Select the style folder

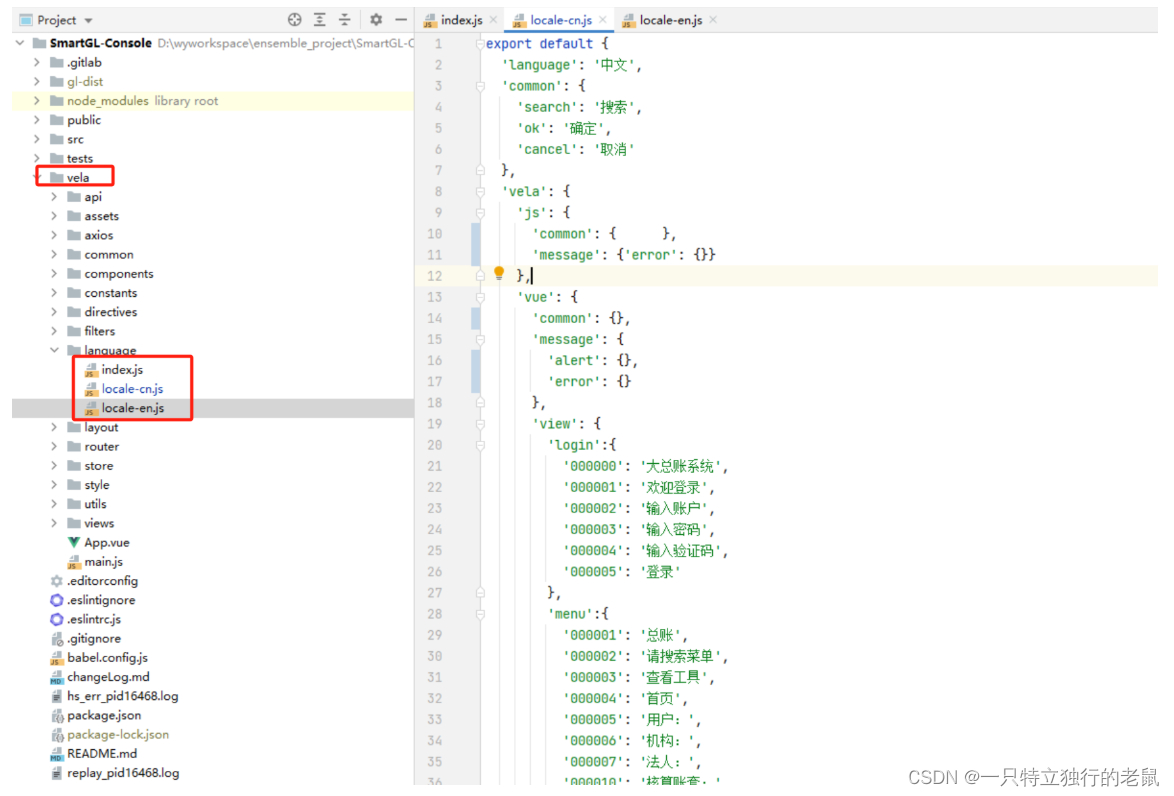[97, 485]
